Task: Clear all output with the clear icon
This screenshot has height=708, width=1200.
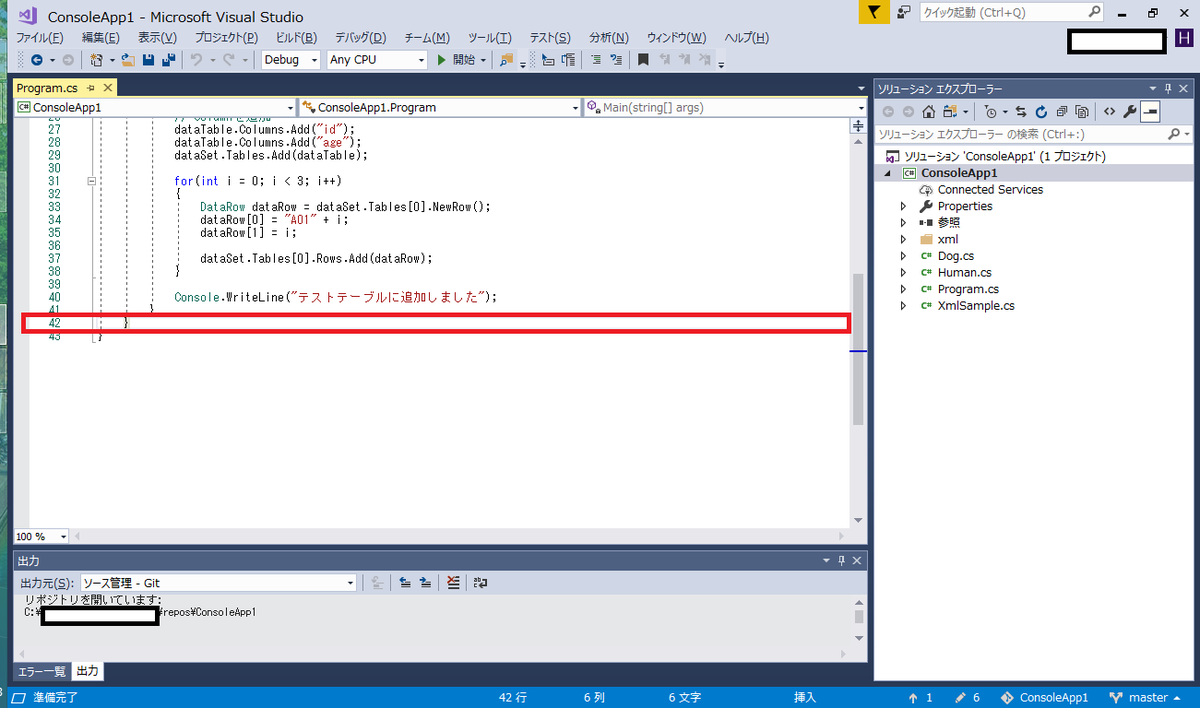Action: click(x=454, y=582)
